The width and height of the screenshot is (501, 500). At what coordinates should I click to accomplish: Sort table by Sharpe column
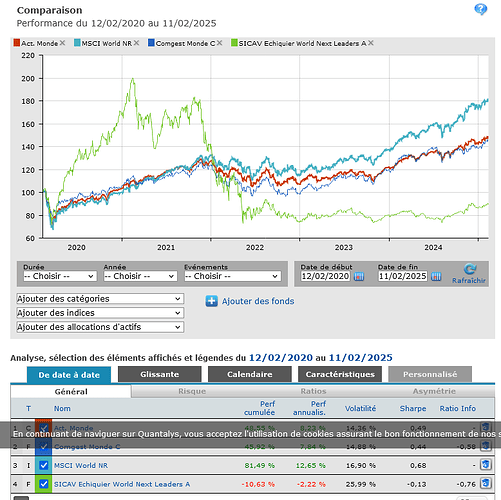coord(413,408)
